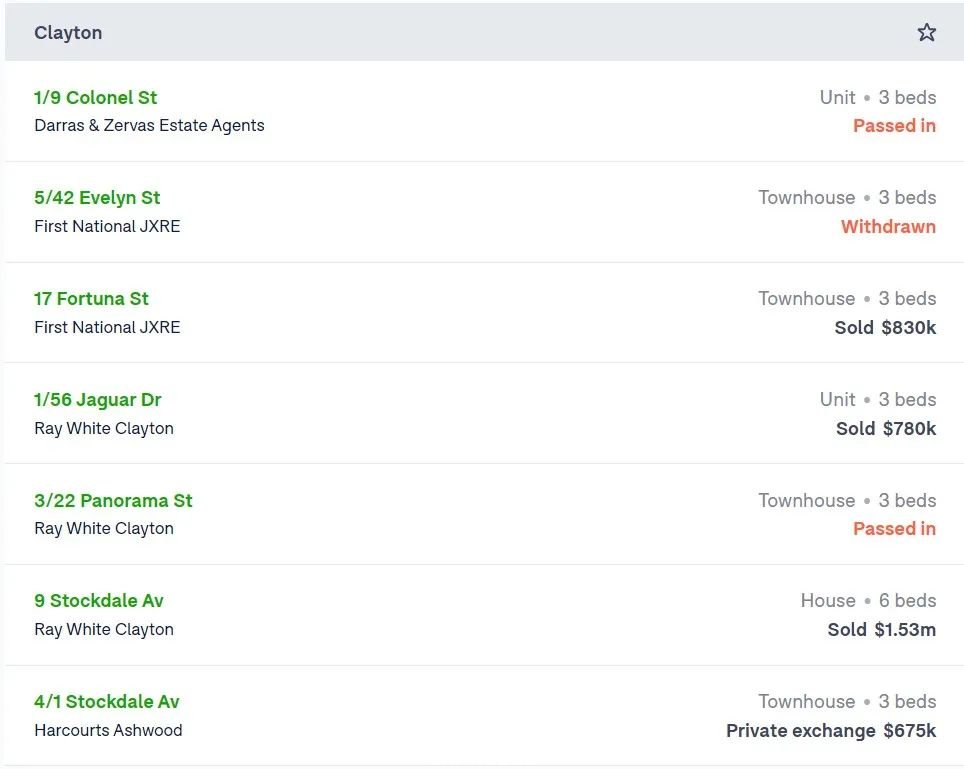The width and height of the screenshot is (964, 769).
Task: Click Passed in status for Panorama St
Action: click(895, 529)
